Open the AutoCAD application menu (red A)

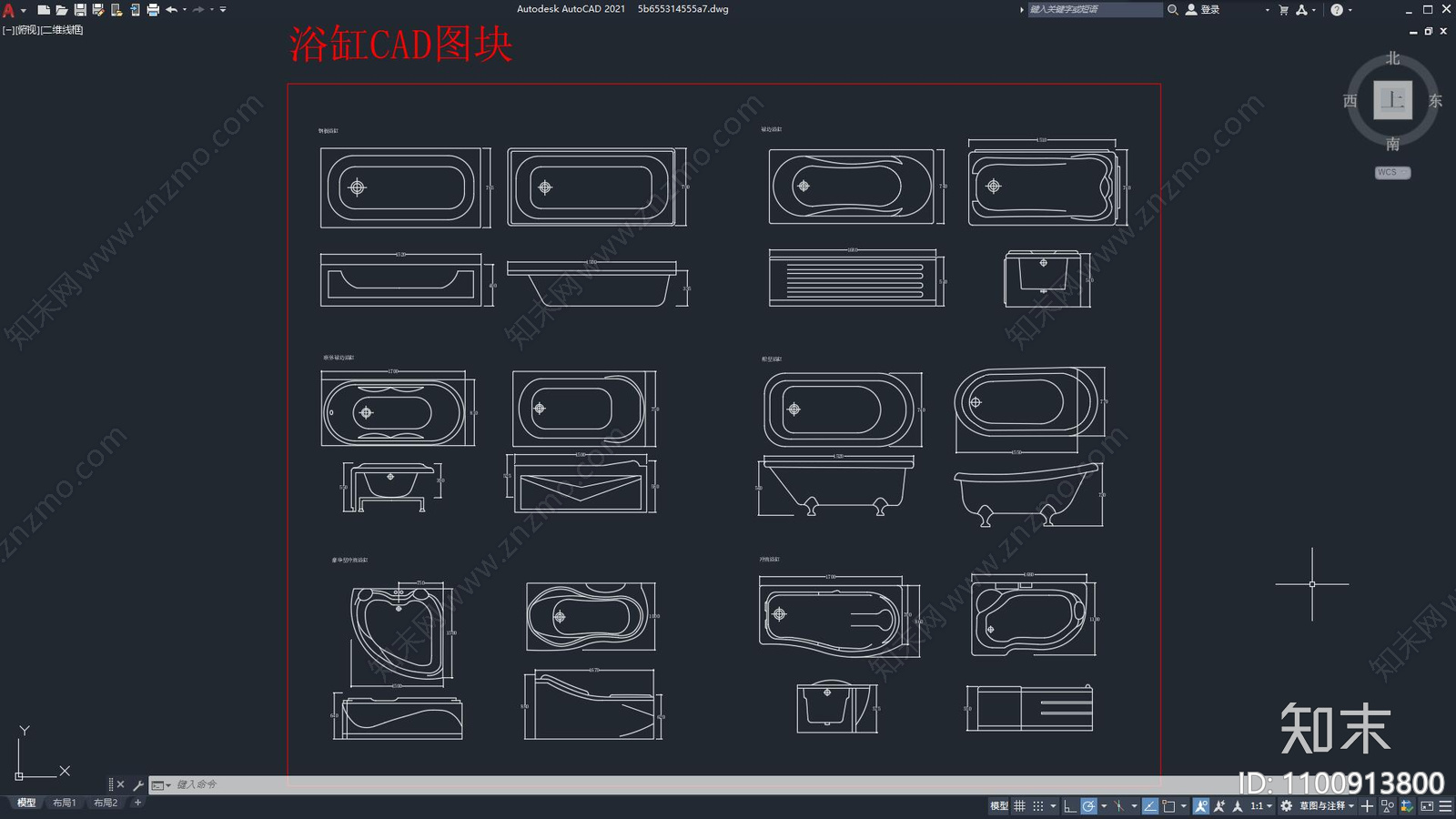pyautogui.click(x=9, y=10)
